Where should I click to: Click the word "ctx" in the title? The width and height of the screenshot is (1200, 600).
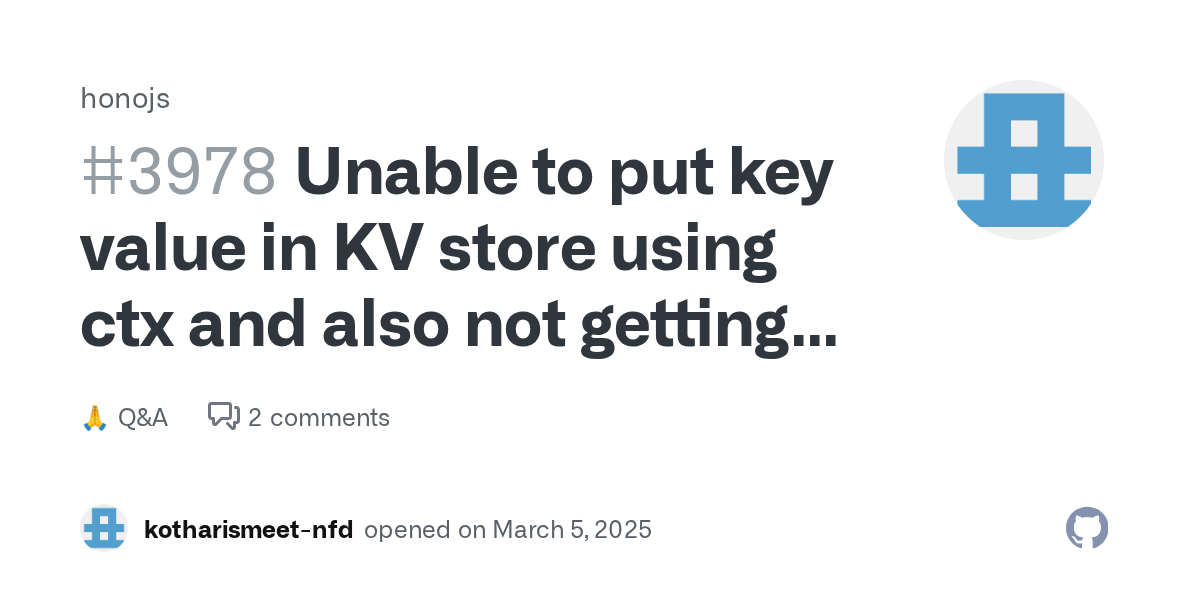pos(126,326)
